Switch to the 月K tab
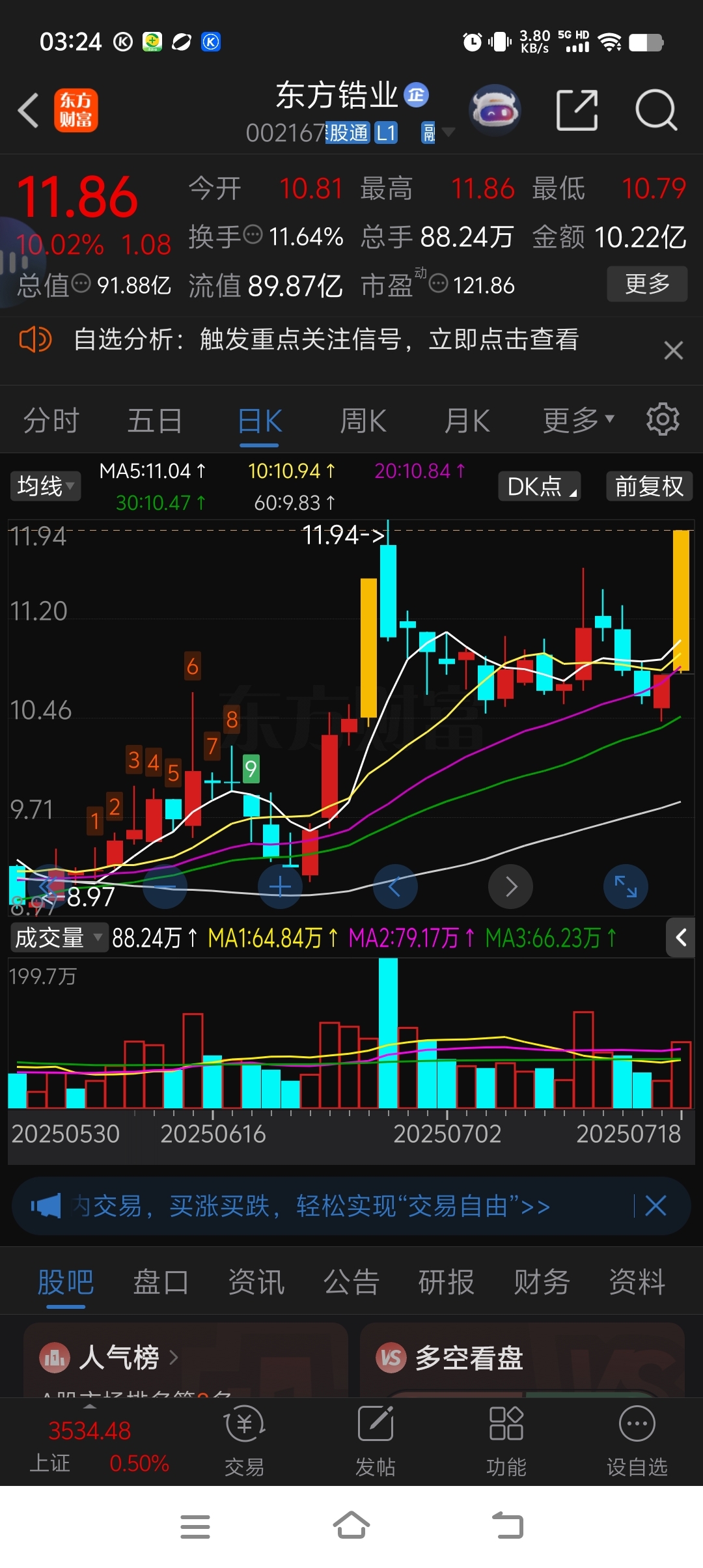Screen dimensions: 703x1568 point(467,420)
